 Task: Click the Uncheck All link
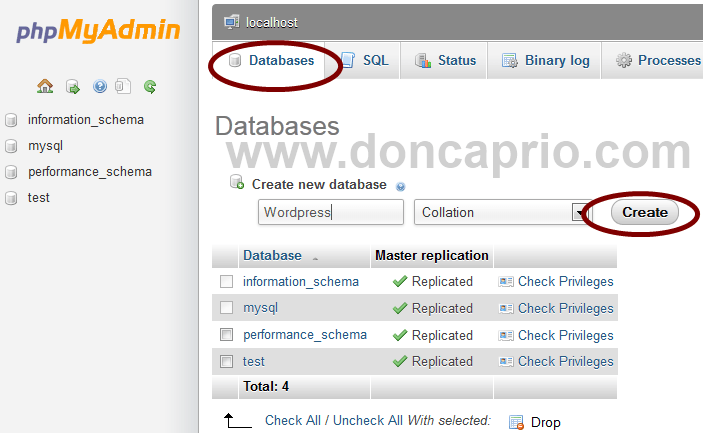[x=368, y=420]
